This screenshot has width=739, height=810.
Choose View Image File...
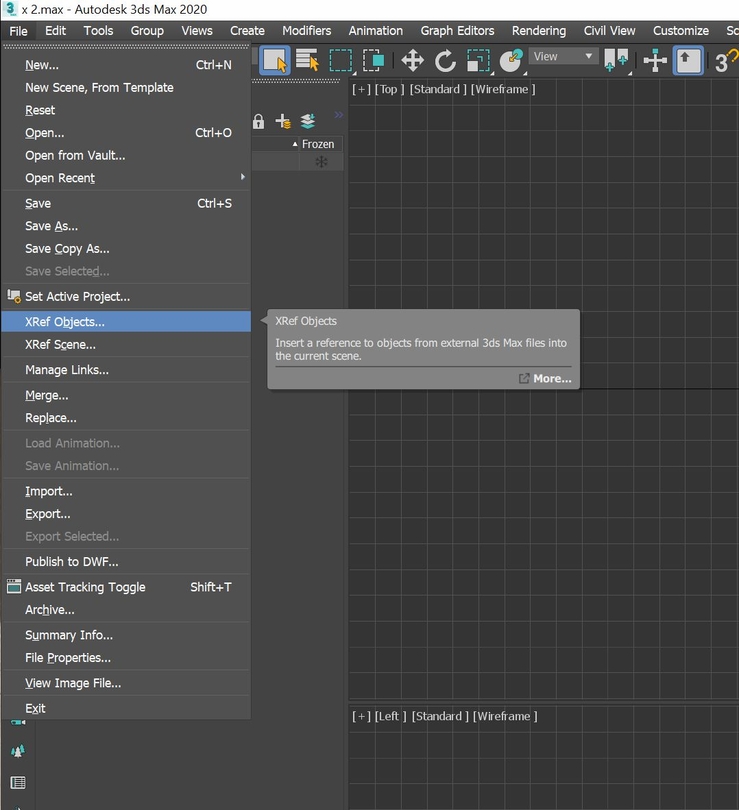pyautogui.click(x=127, y=683)
